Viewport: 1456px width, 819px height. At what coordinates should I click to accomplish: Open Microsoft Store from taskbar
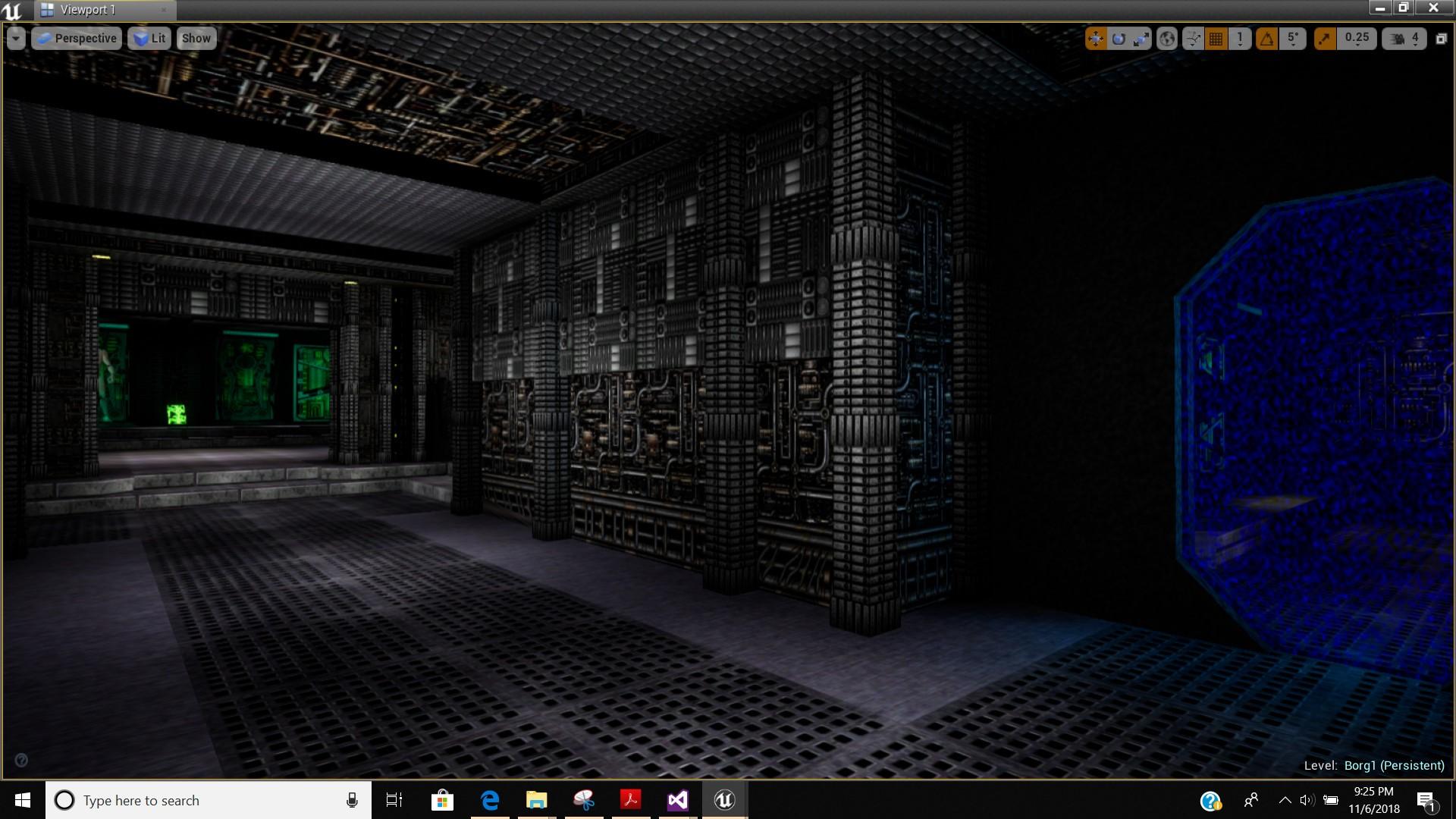click(442, 800)
